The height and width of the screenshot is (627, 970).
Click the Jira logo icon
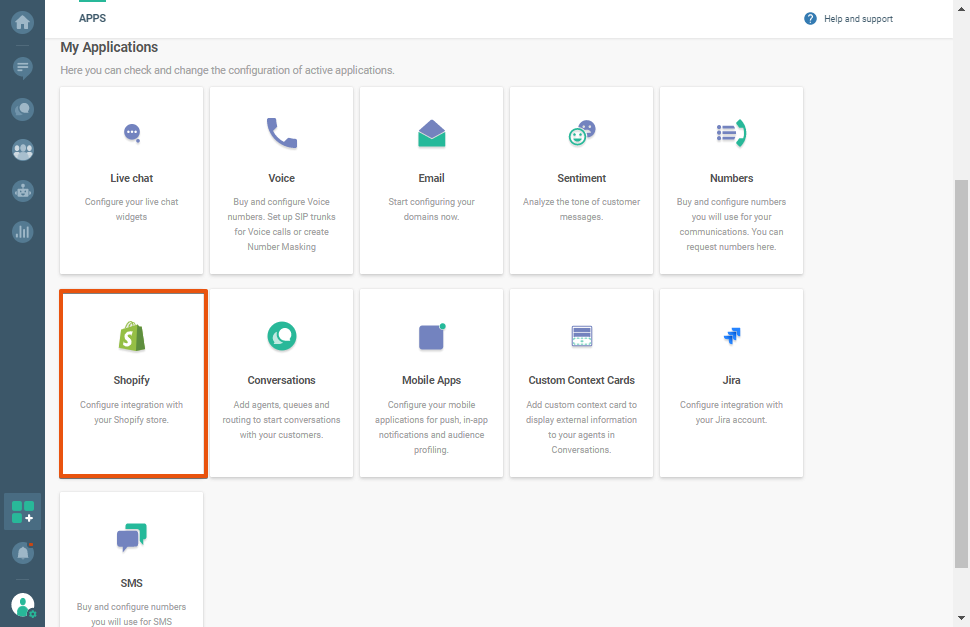click(731, 337)
